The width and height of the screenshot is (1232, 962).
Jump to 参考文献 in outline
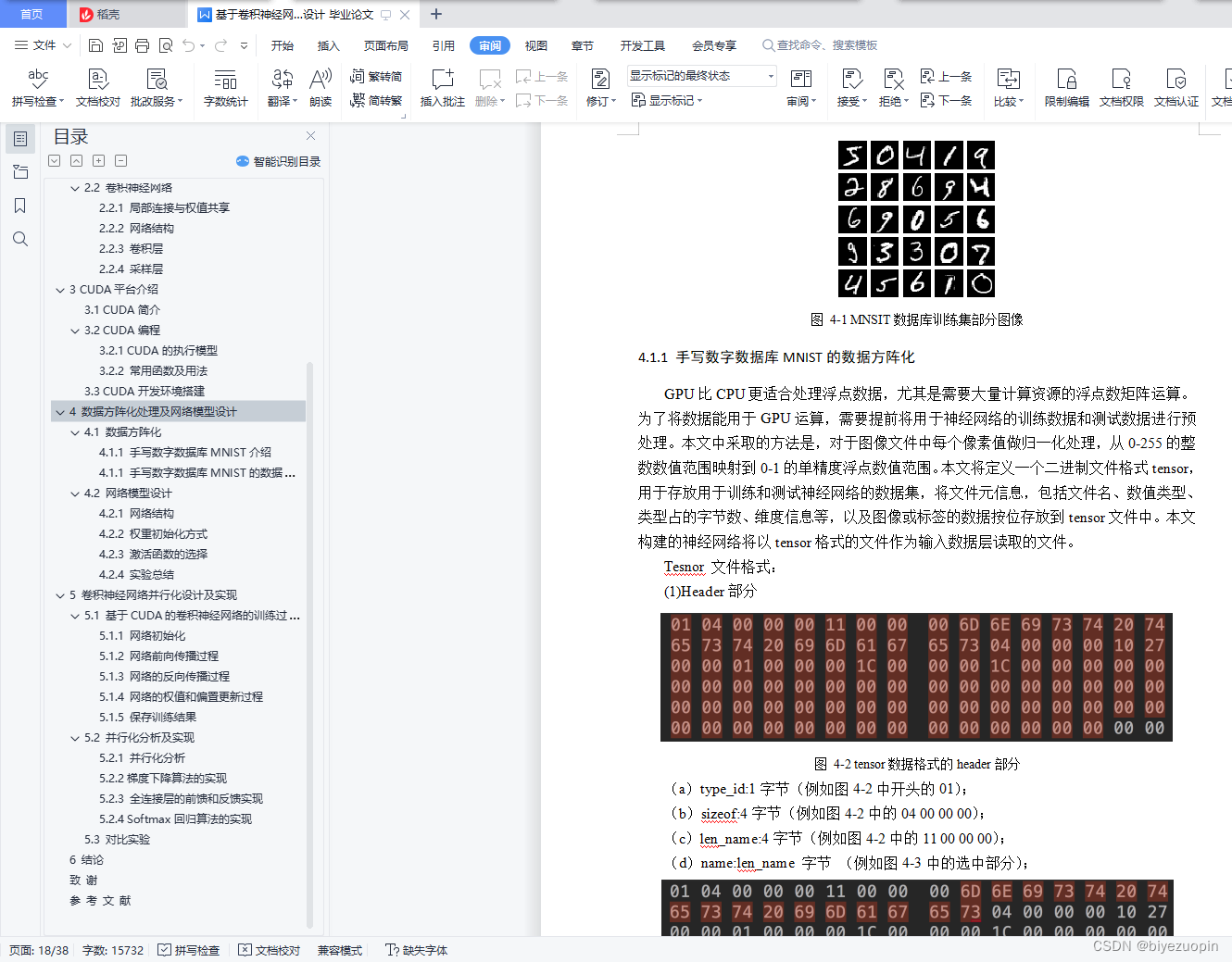coord(100,901)
